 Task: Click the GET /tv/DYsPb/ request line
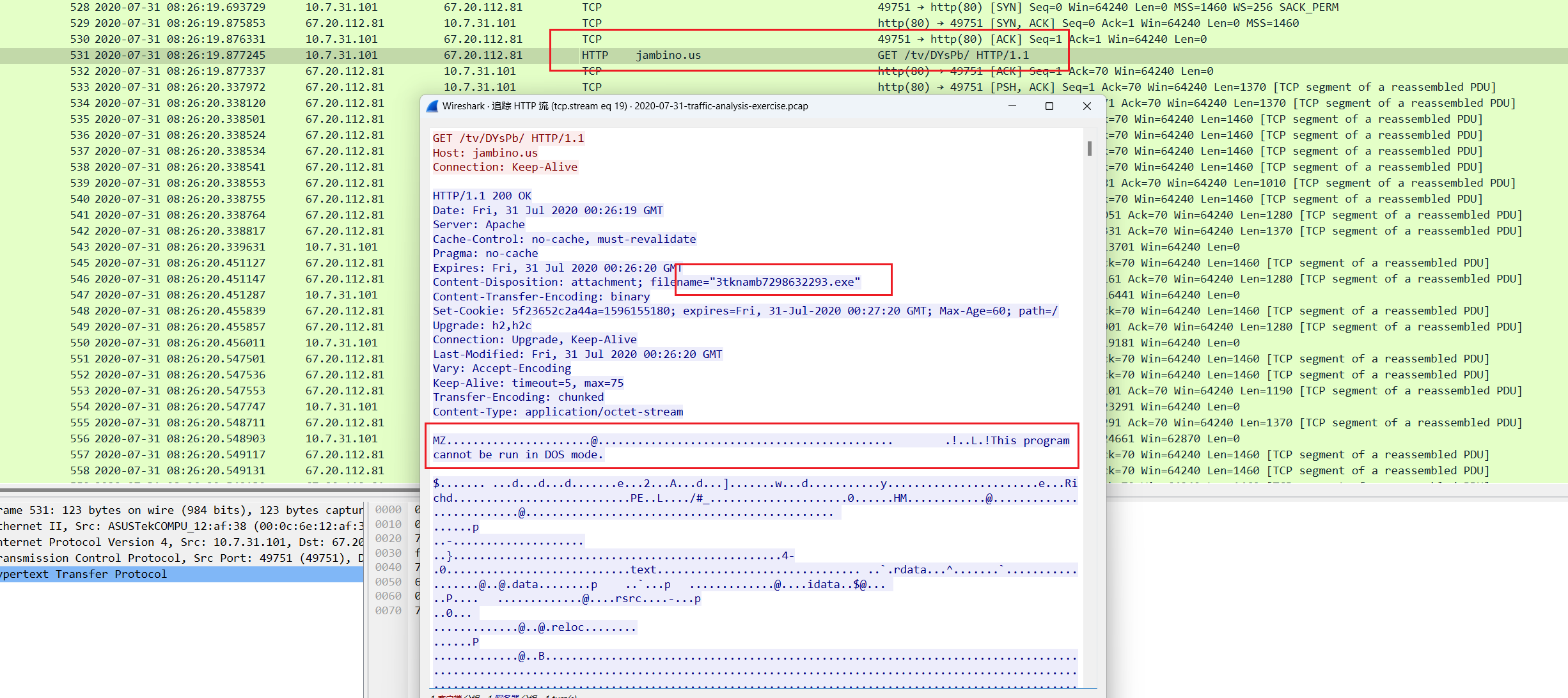pos(508,138)
